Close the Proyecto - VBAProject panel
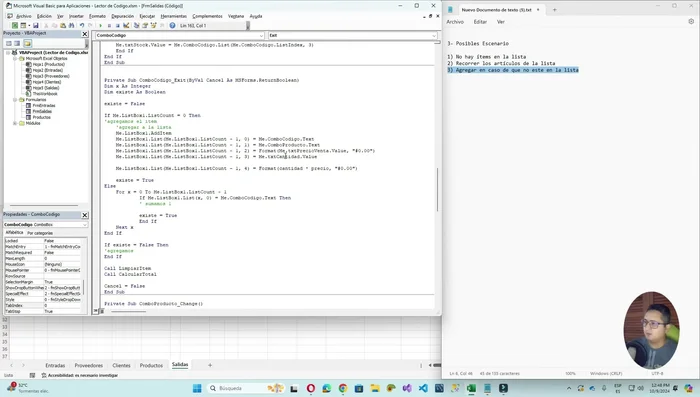700x397 pixels. (85, 34)
